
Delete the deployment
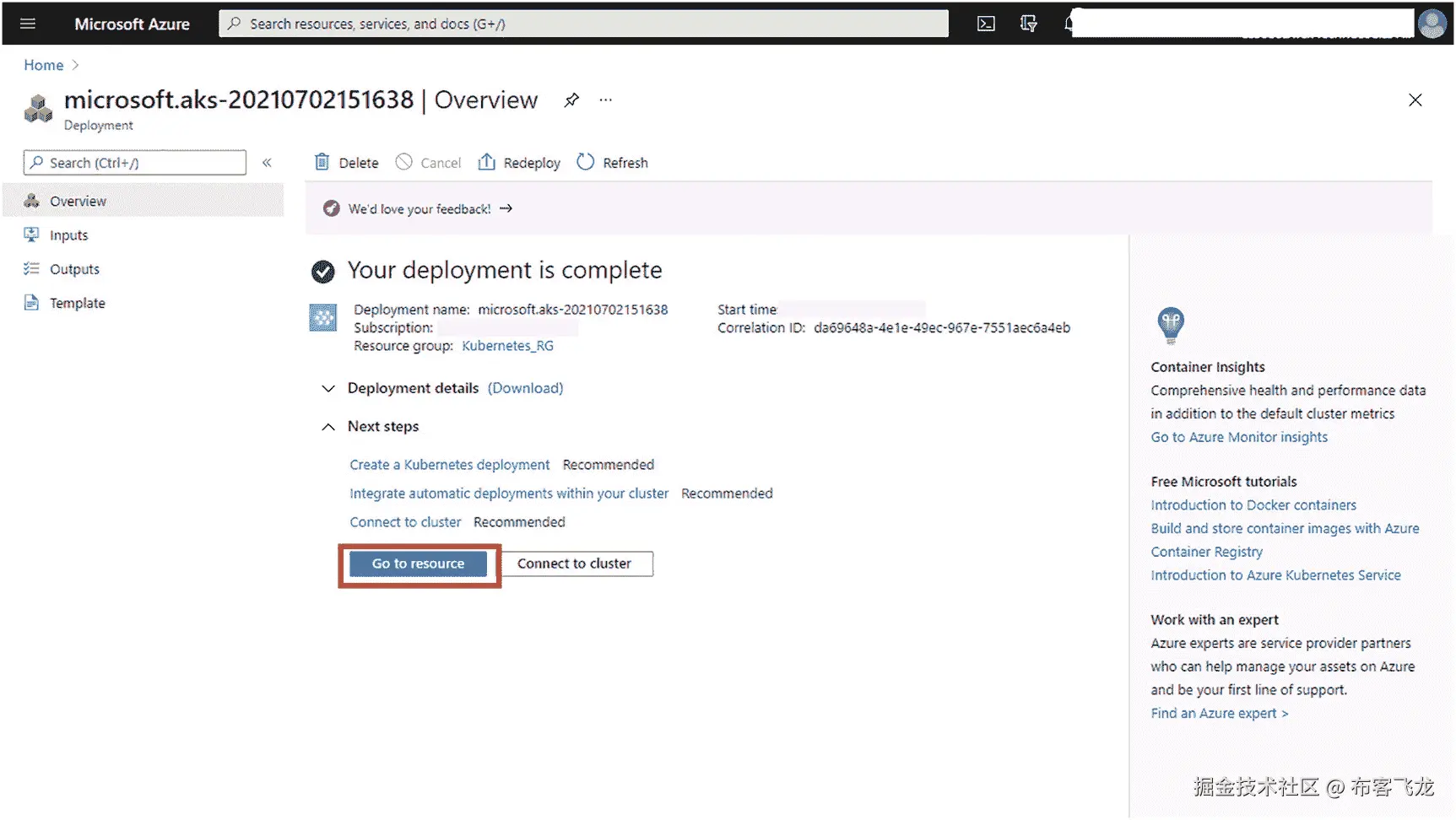[x=346, y=163]
